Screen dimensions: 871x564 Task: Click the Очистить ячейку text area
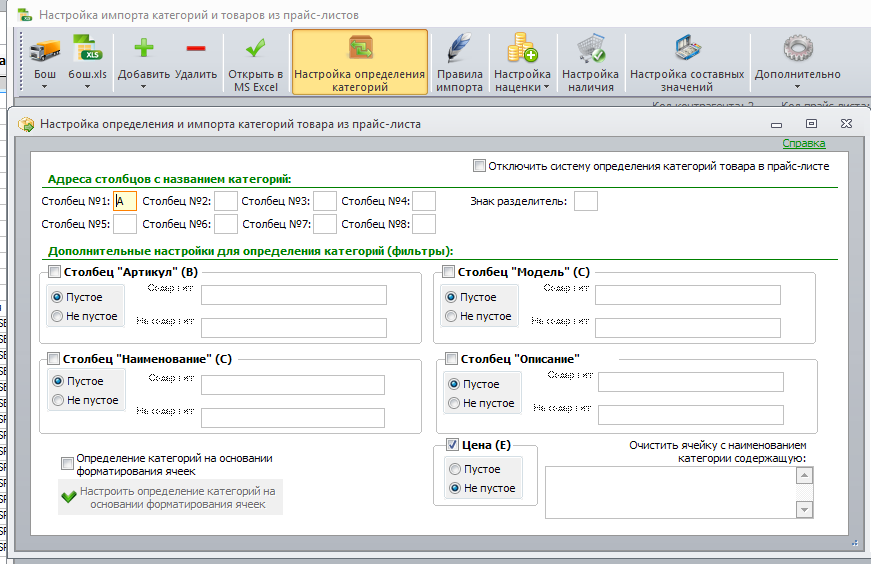coord(671,492)
